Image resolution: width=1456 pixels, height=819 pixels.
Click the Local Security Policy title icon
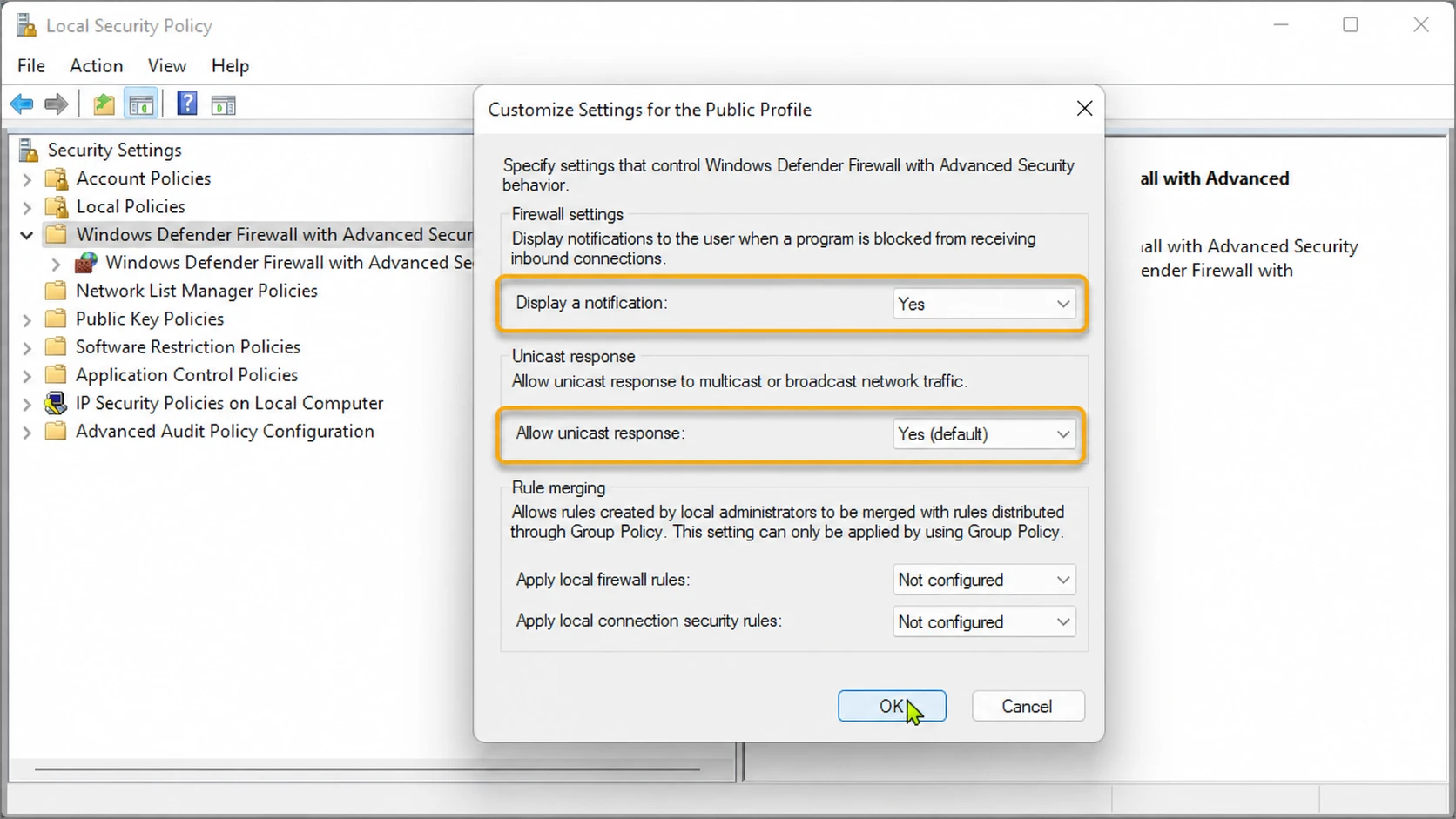pyautogui.click(x=26, y=25)
